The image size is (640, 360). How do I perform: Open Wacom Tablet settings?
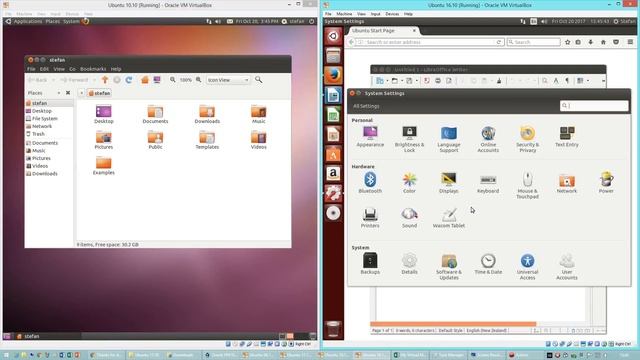[449, 217]
